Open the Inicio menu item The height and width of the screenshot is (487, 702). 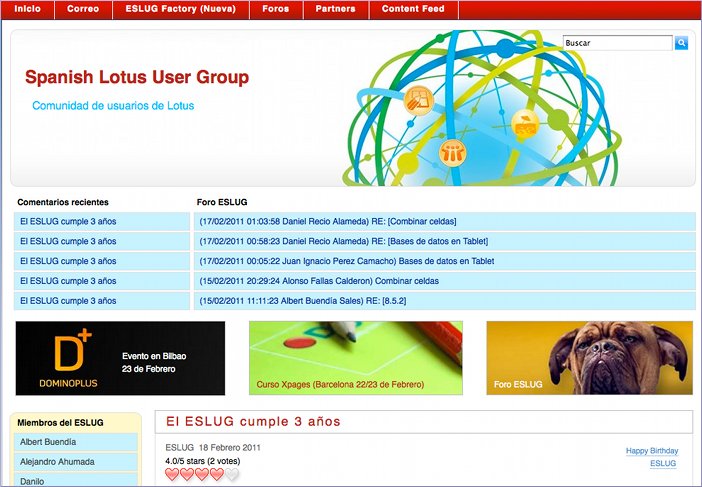(27, 9)
